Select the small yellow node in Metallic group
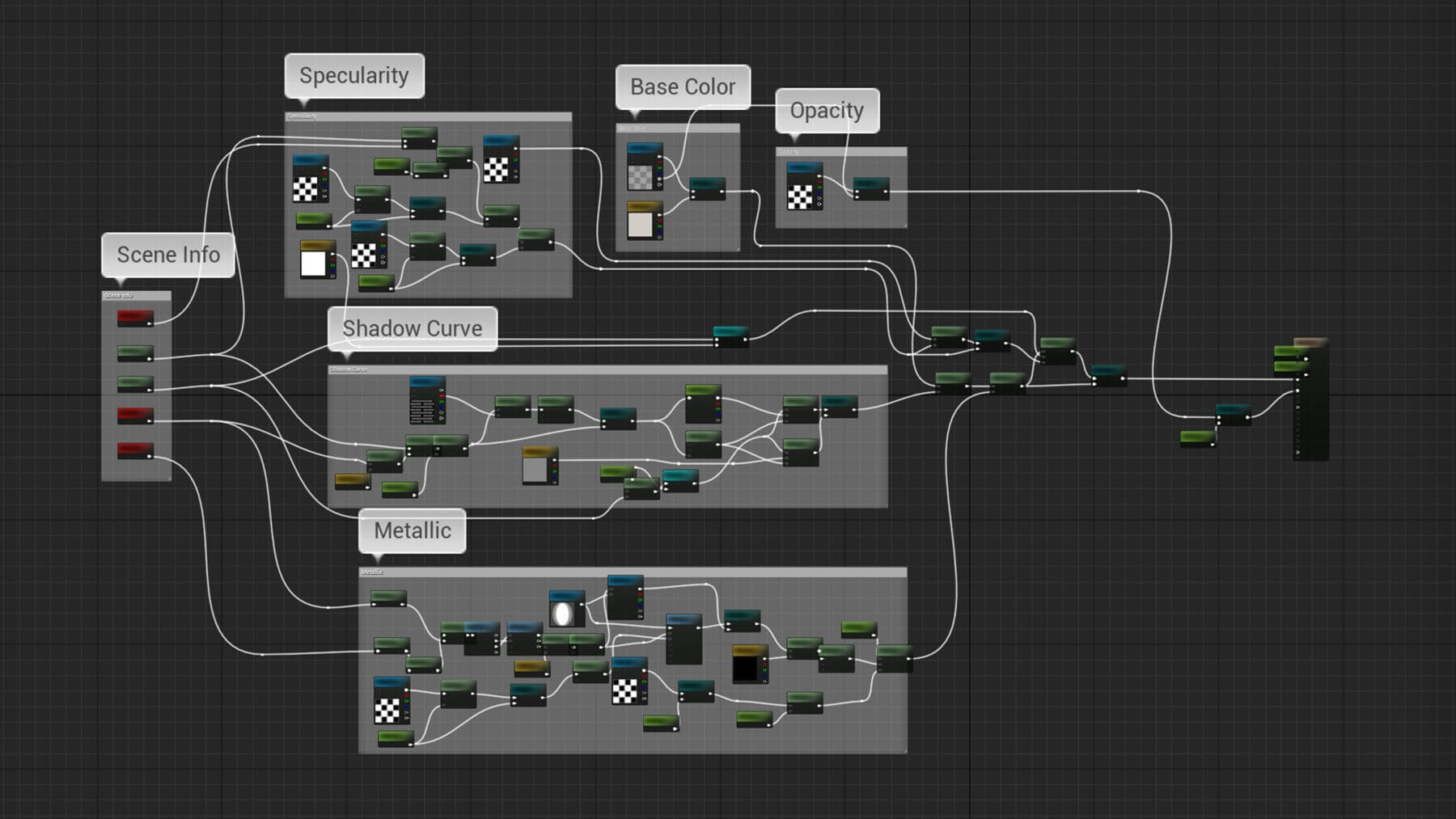1456x819 pixels. tap(531, 668)
